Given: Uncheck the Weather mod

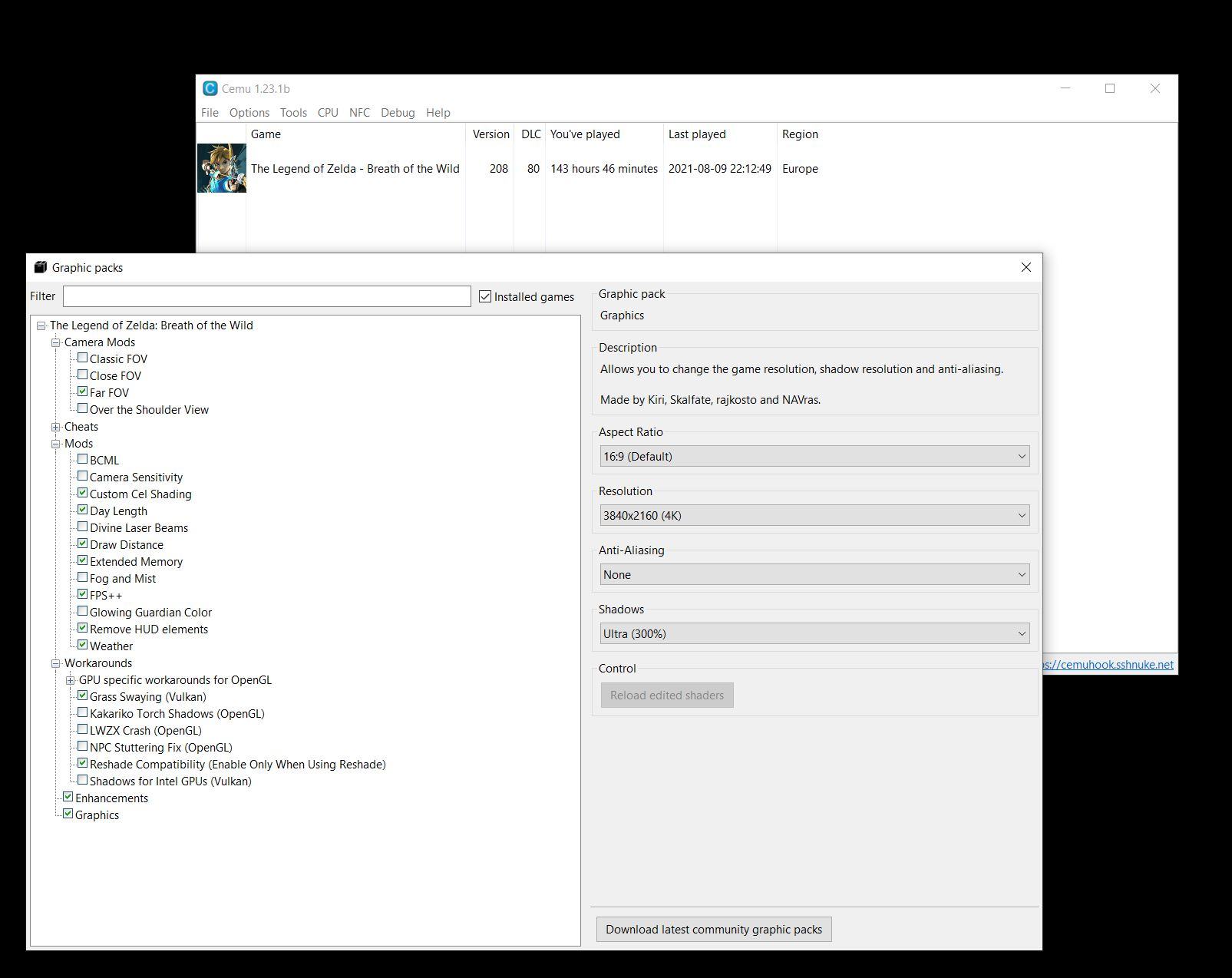Looking at the screenshot, I should [x=82, y=645].
